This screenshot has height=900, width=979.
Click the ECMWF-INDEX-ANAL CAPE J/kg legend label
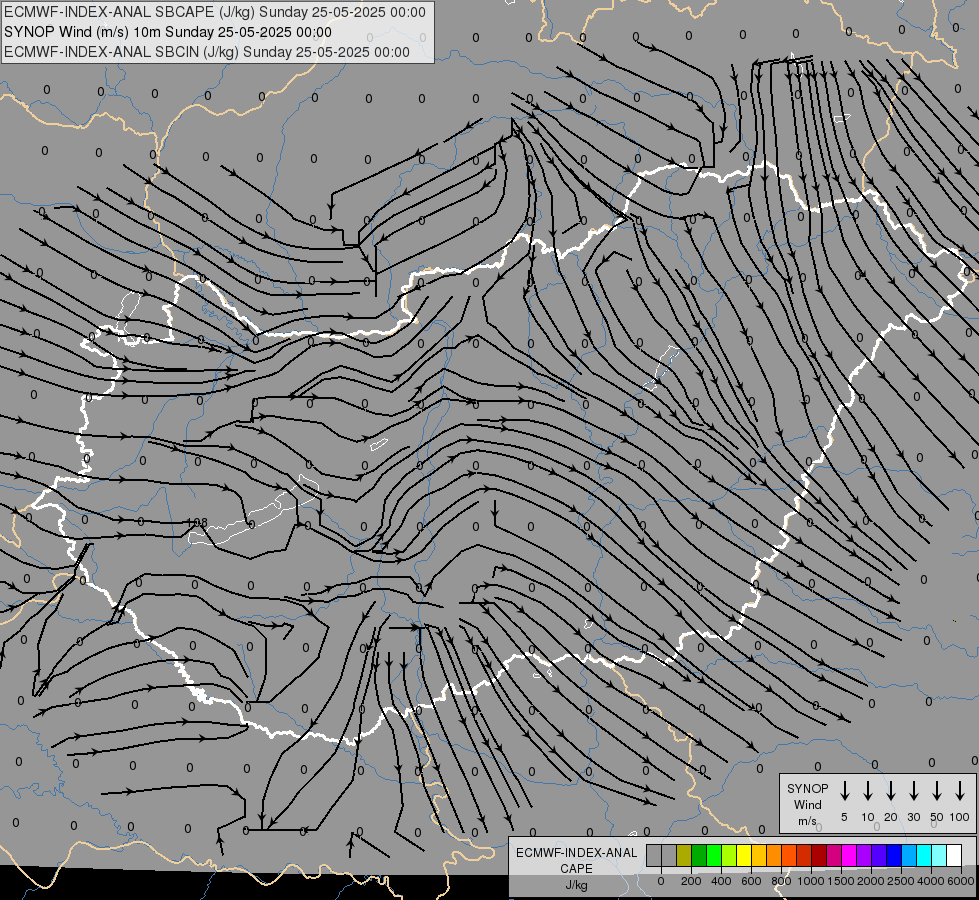point(576,868)
